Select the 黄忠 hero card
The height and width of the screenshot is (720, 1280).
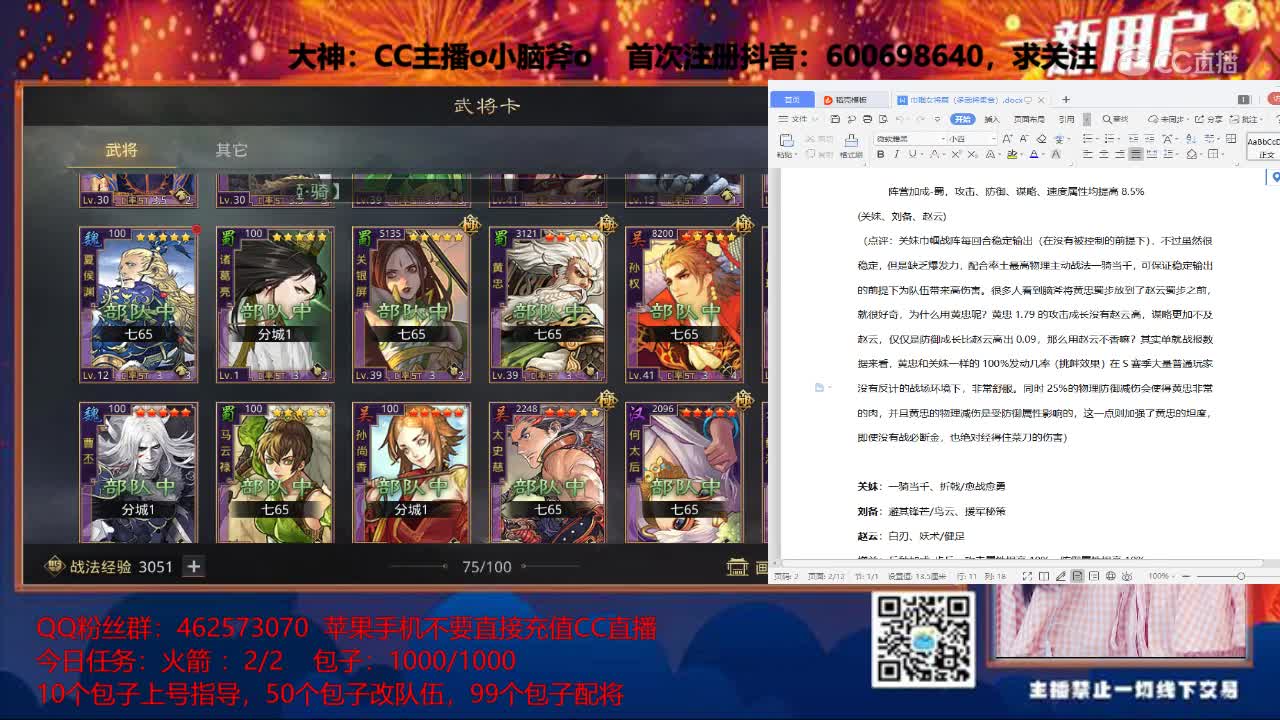[x=548, y=305]
